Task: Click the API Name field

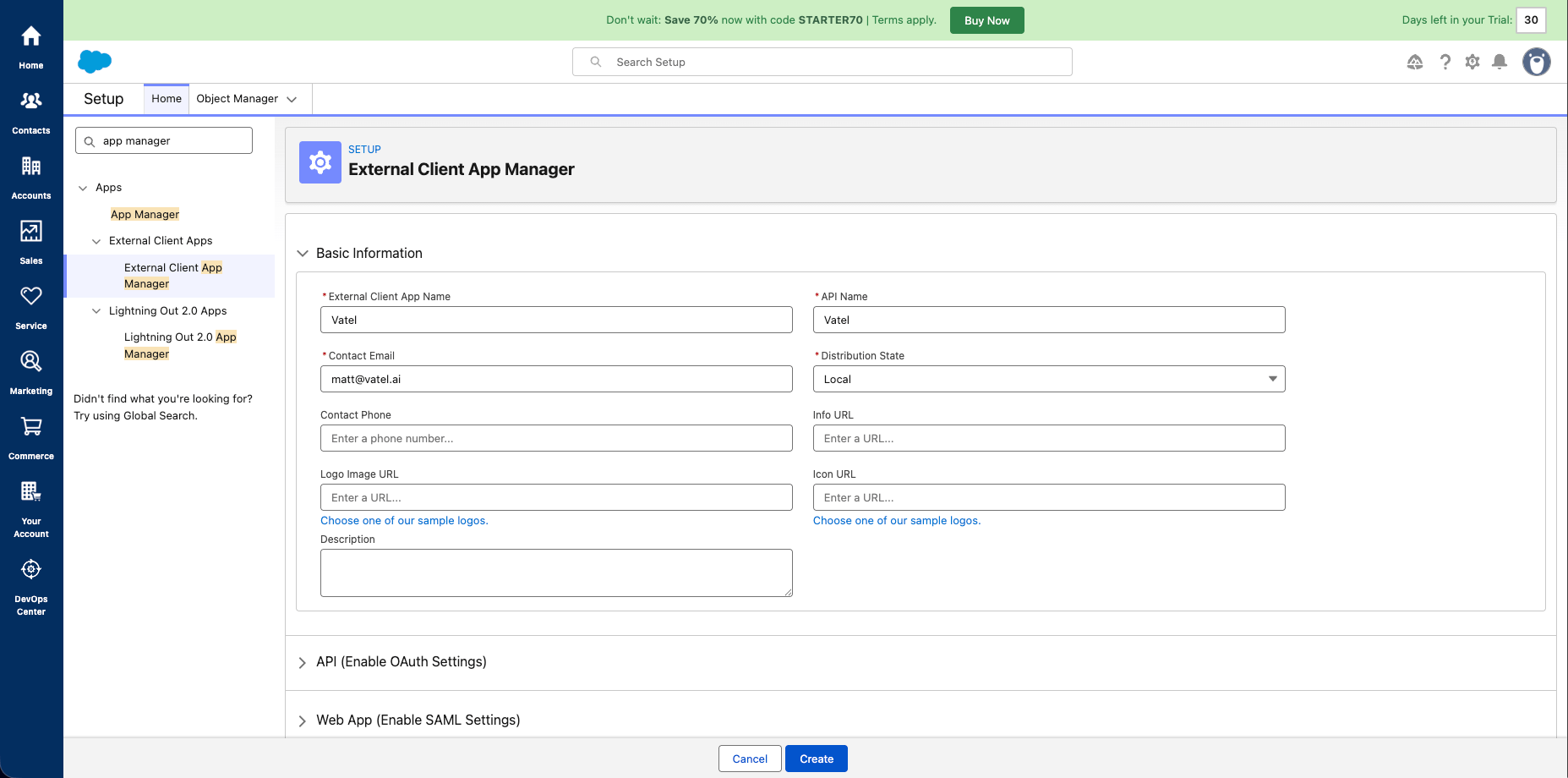Action: 1049,320
